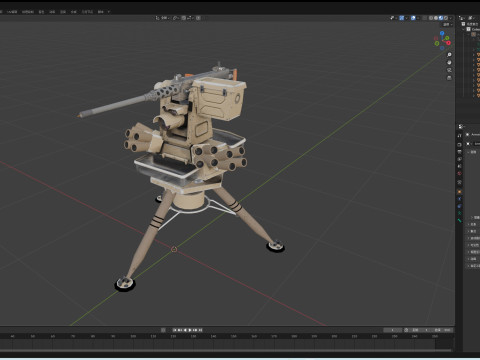Open the red World properties tab
Image resolution: width=480 pixels, height=360 pixels.
click(x=460, y=173)
